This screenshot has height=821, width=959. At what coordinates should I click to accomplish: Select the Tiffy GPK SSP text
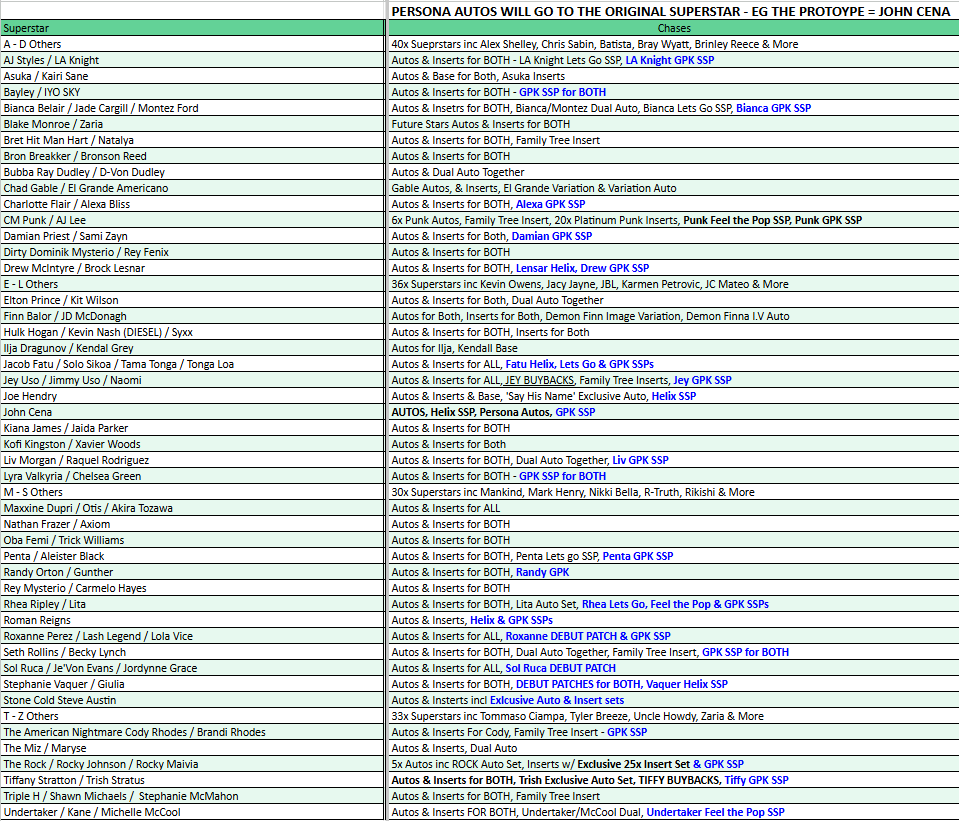(756, 780)
